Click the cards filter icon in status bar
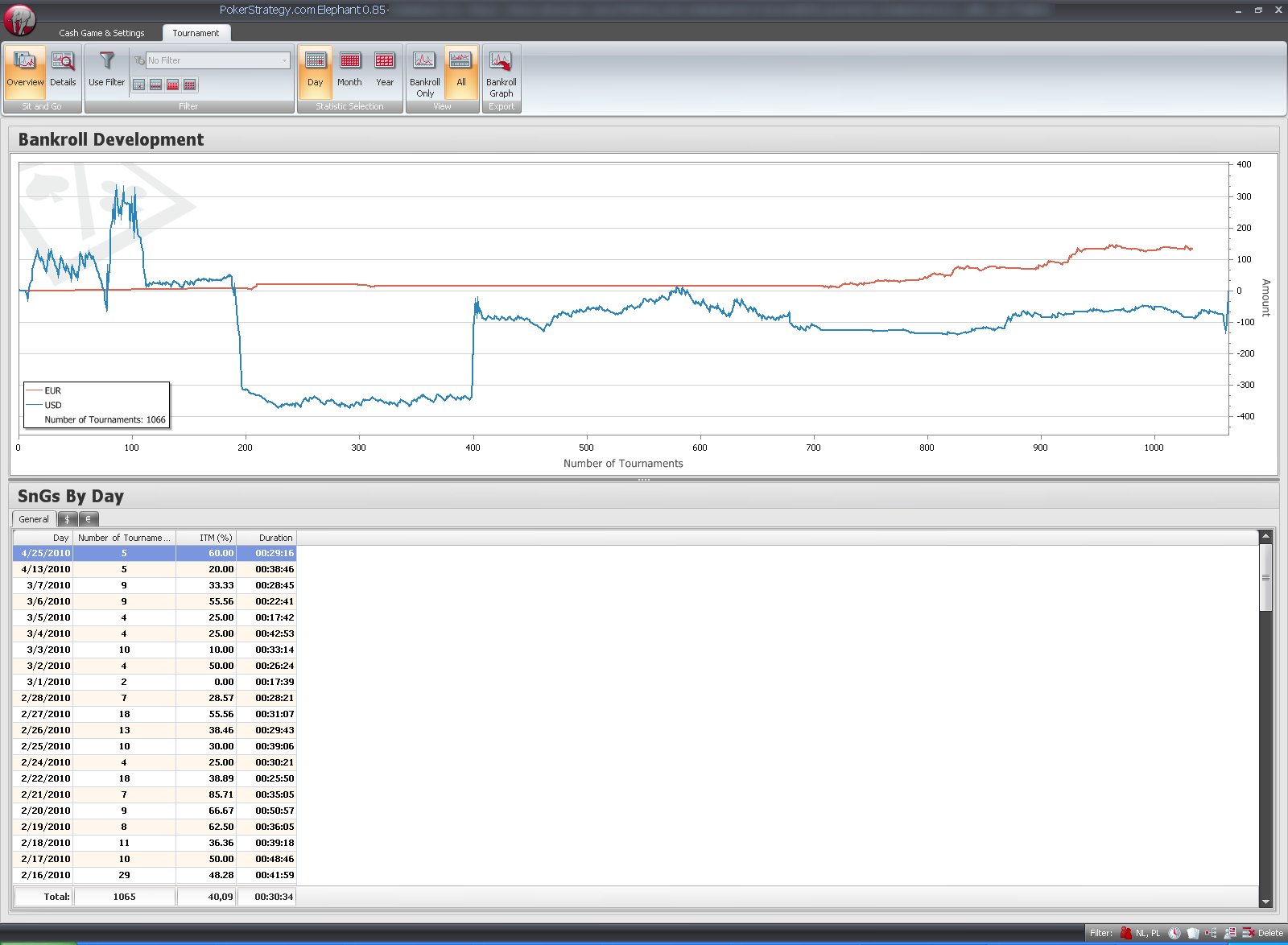The image size is (1288, 945). point(1193,933)
